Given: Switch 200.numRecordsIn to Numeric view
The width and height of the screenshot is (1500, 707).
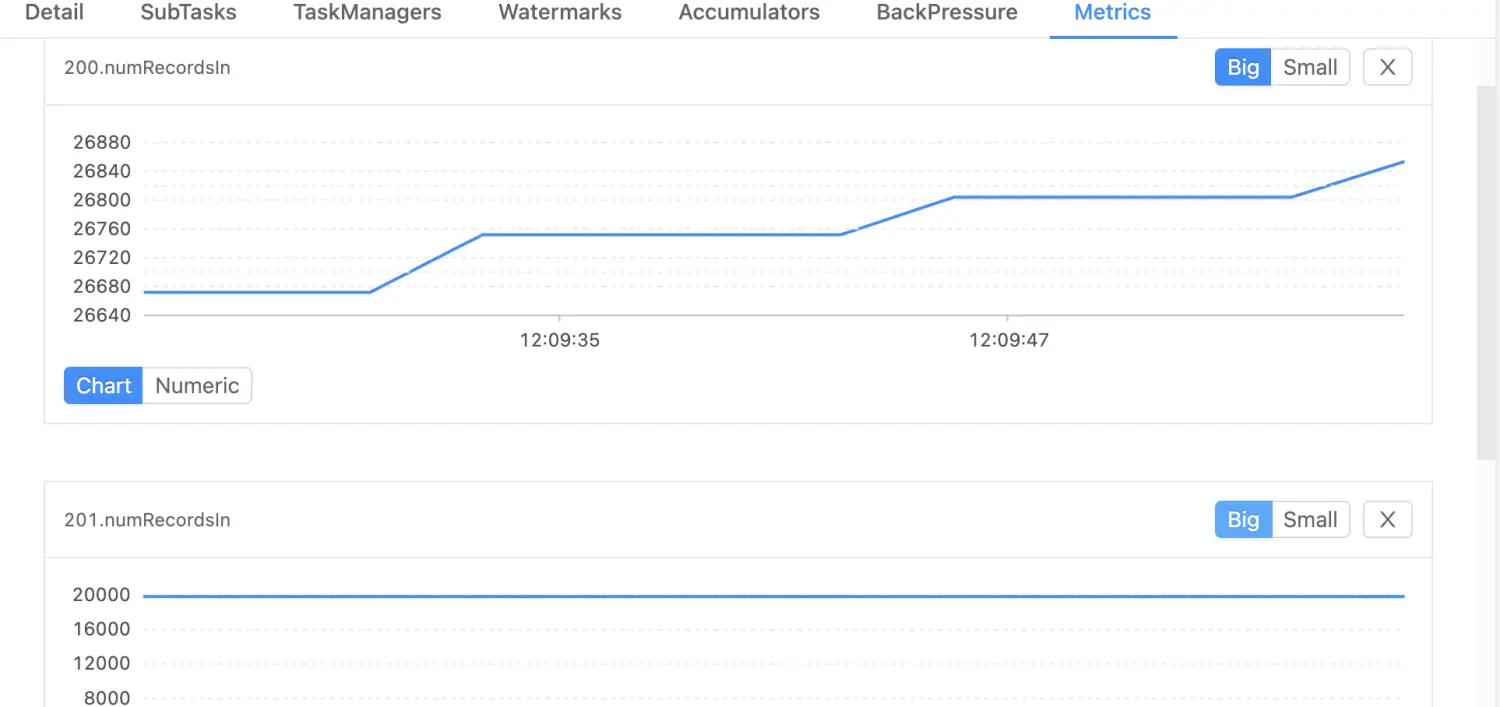Looking at the screenshot, I should tap(197, 386).
